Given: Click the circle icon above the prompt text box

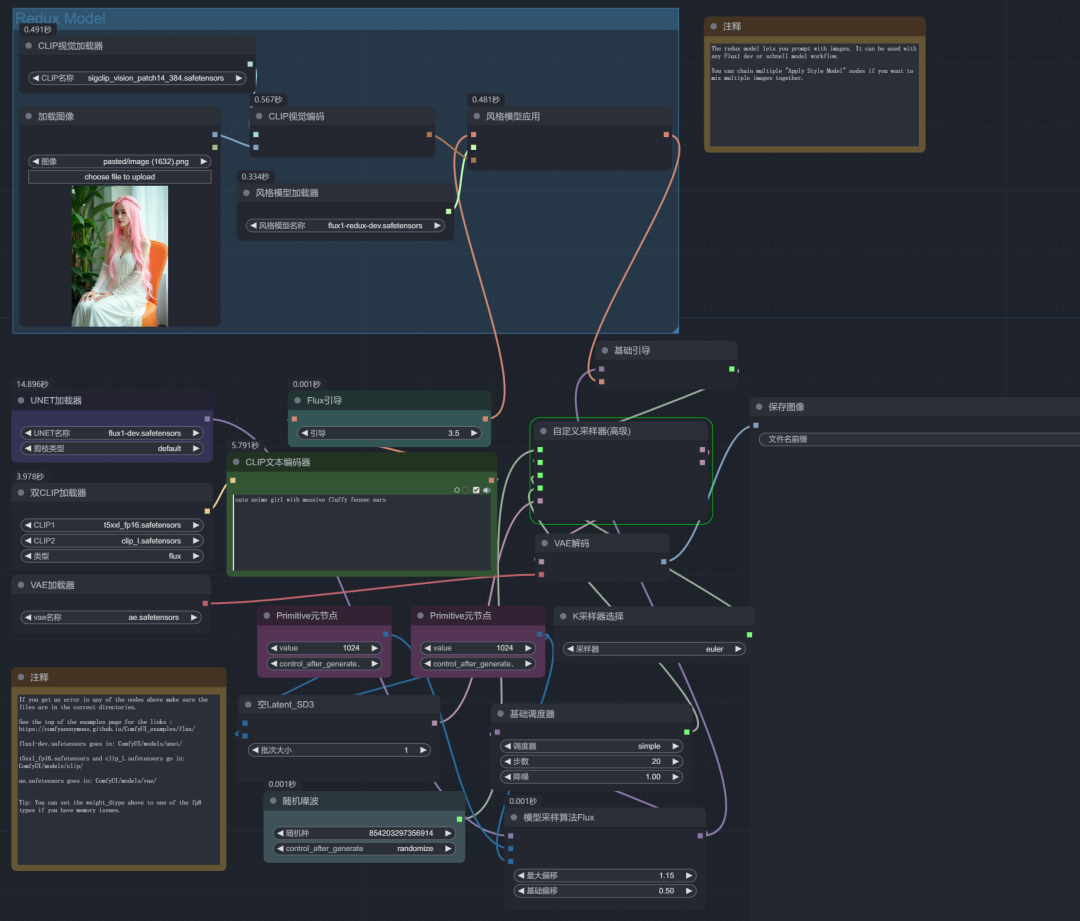Looking at the screenshot, I should [457, 490].
